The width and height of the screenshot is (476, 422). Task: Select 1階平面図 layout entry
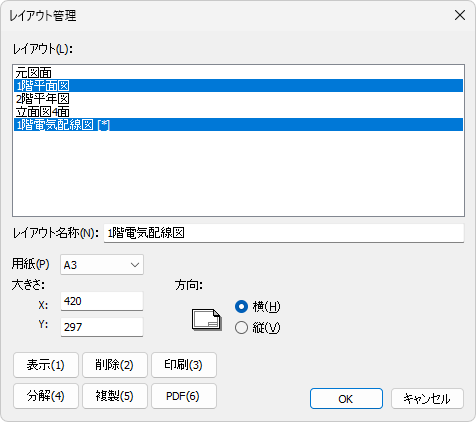(238, 86)
